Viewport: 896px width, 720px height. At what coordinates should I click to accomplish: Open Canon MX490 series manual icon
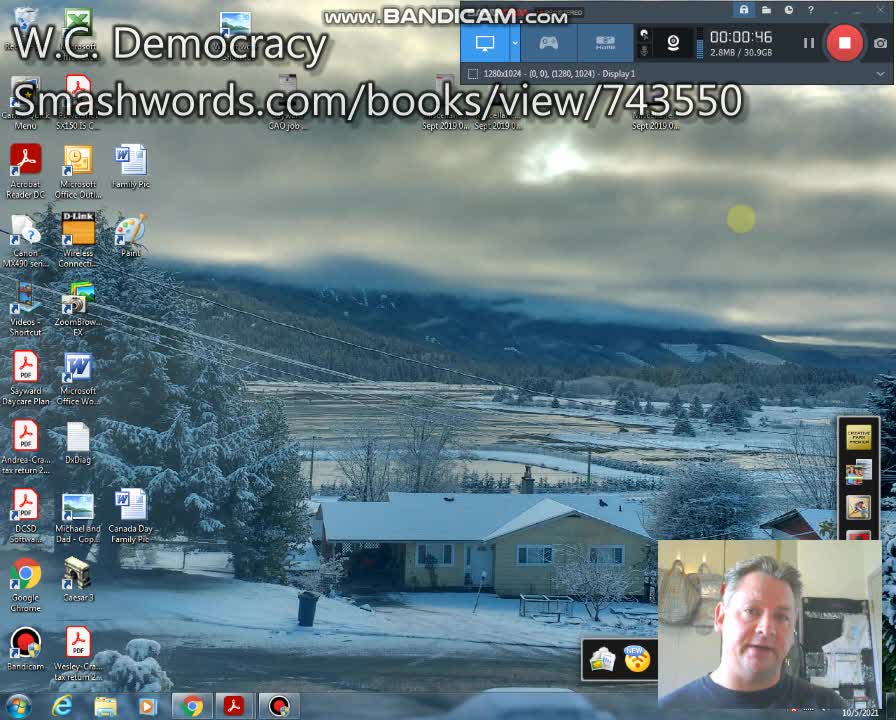pyautogui.click(x=25, y=240)
